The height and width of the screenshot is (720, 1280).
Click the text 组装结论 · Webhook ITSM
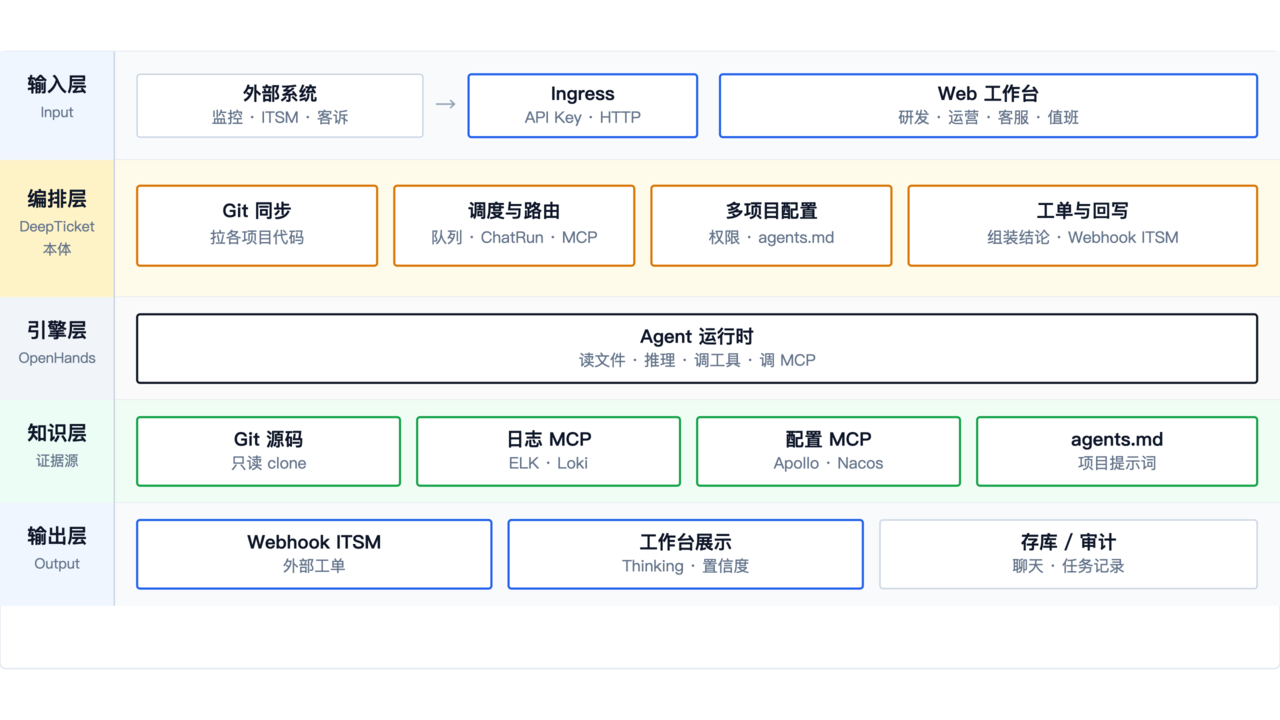tap(1083, 237)
